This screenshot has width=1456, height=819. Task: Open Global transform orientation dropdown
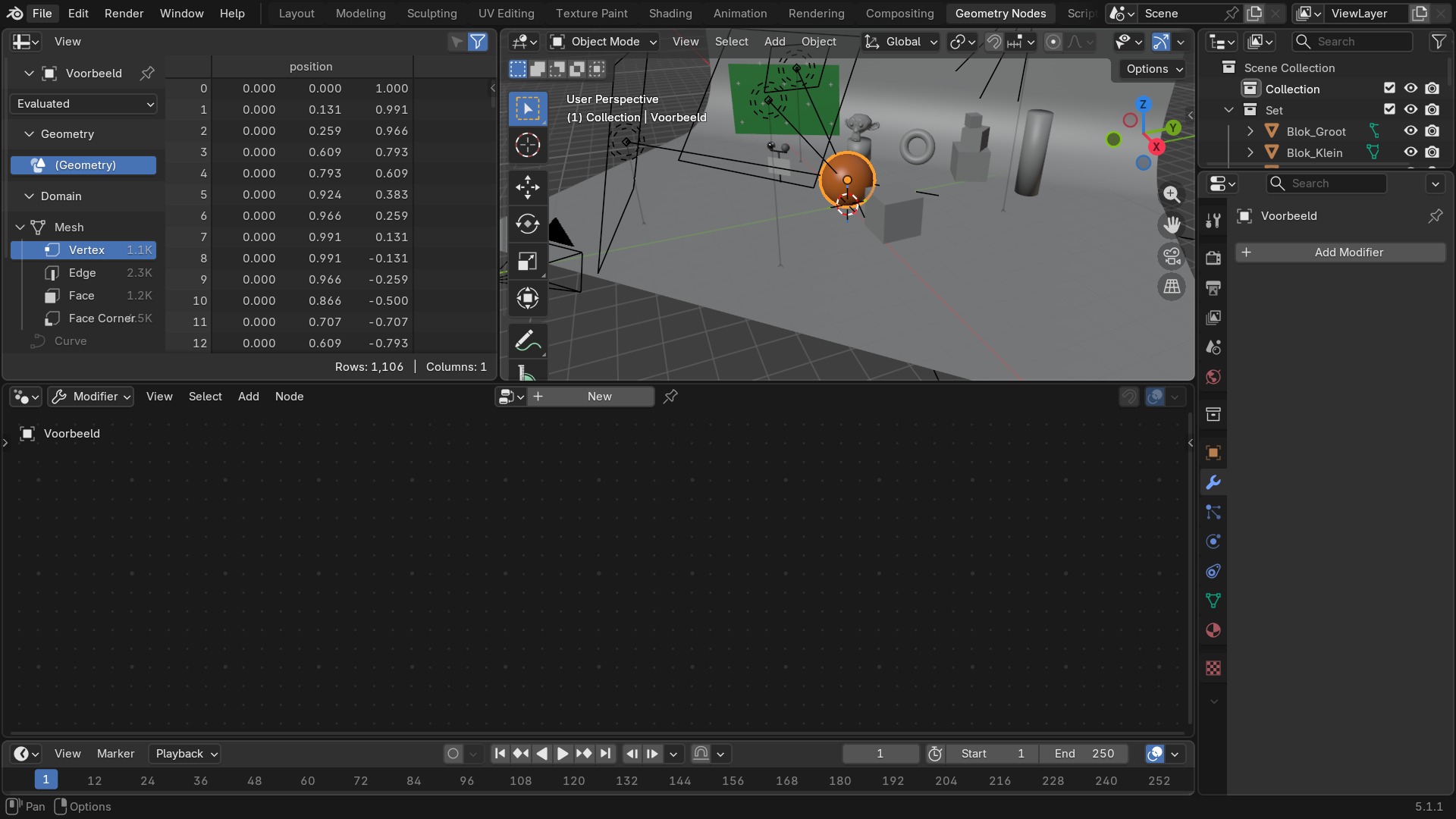click(901, 42)
